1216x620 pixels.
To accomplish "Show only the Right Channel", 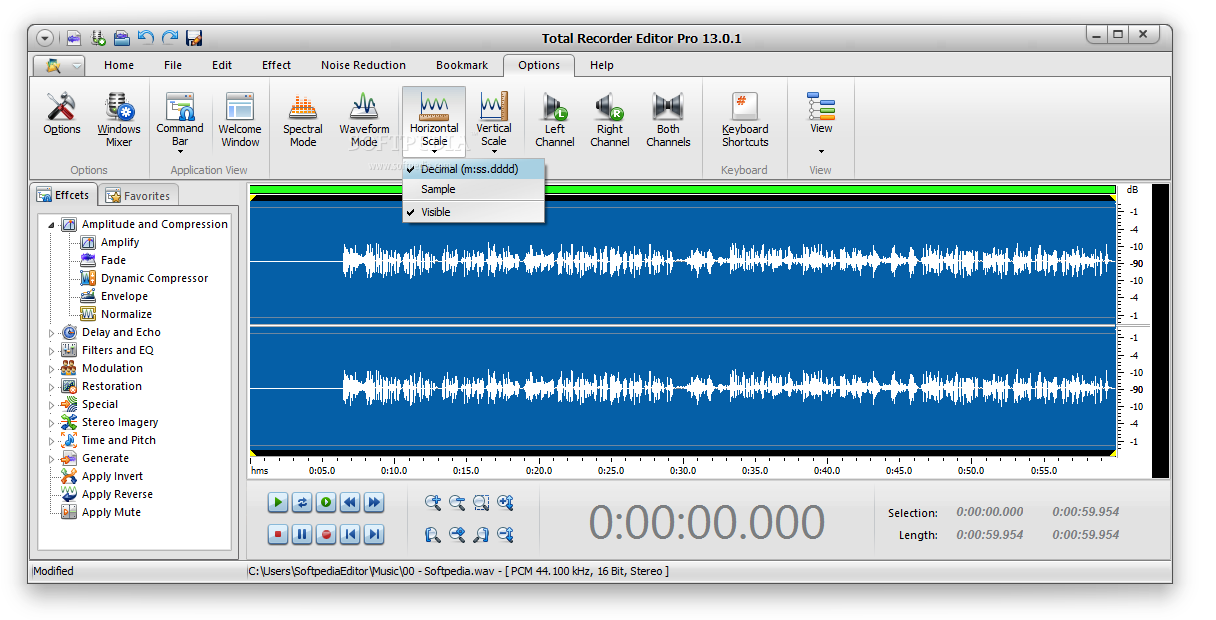I will click(x=609, y=119).
